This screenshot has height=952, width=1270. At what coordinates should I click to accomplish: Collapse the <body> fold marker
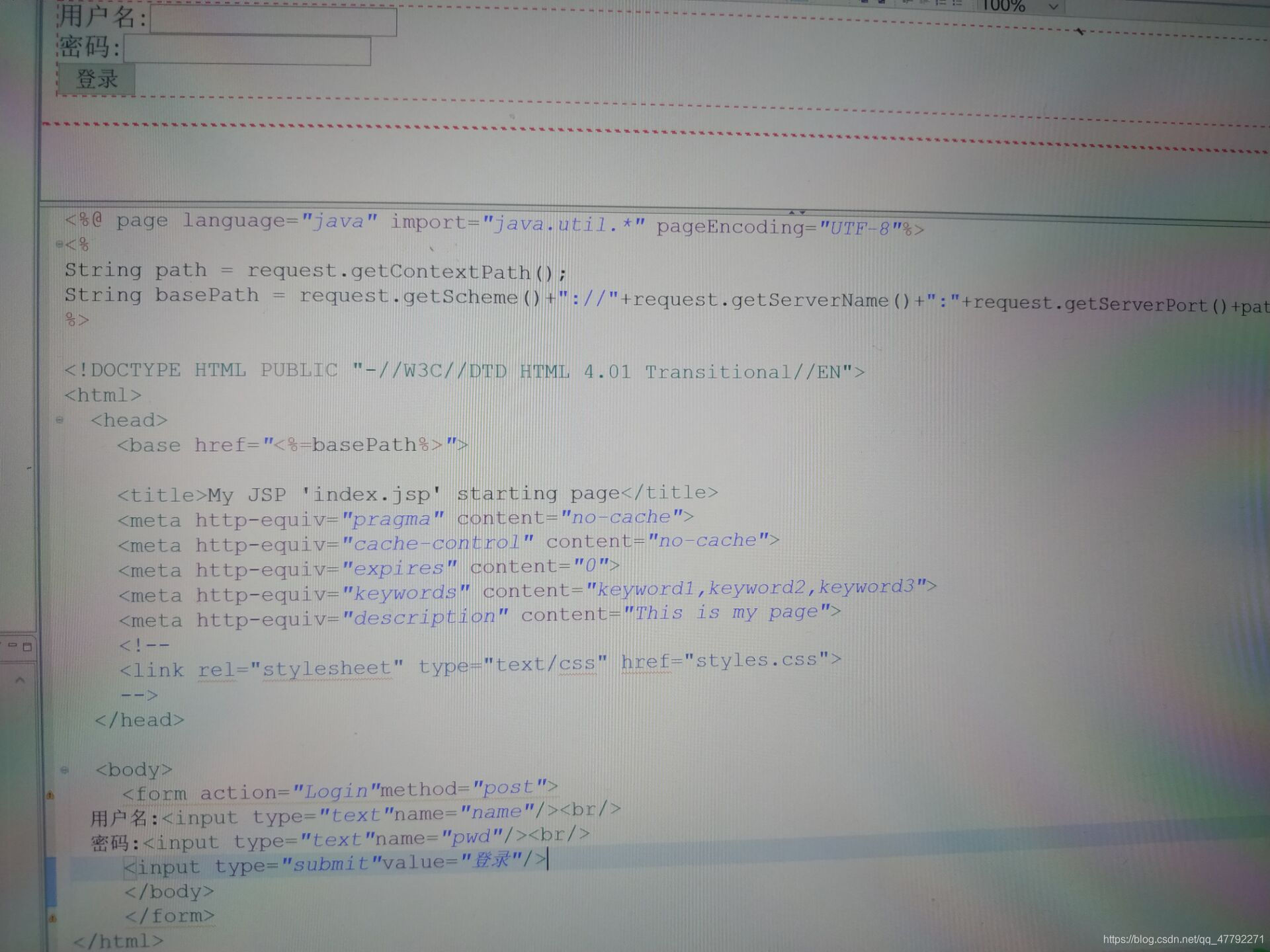click(x=64, y=770)
